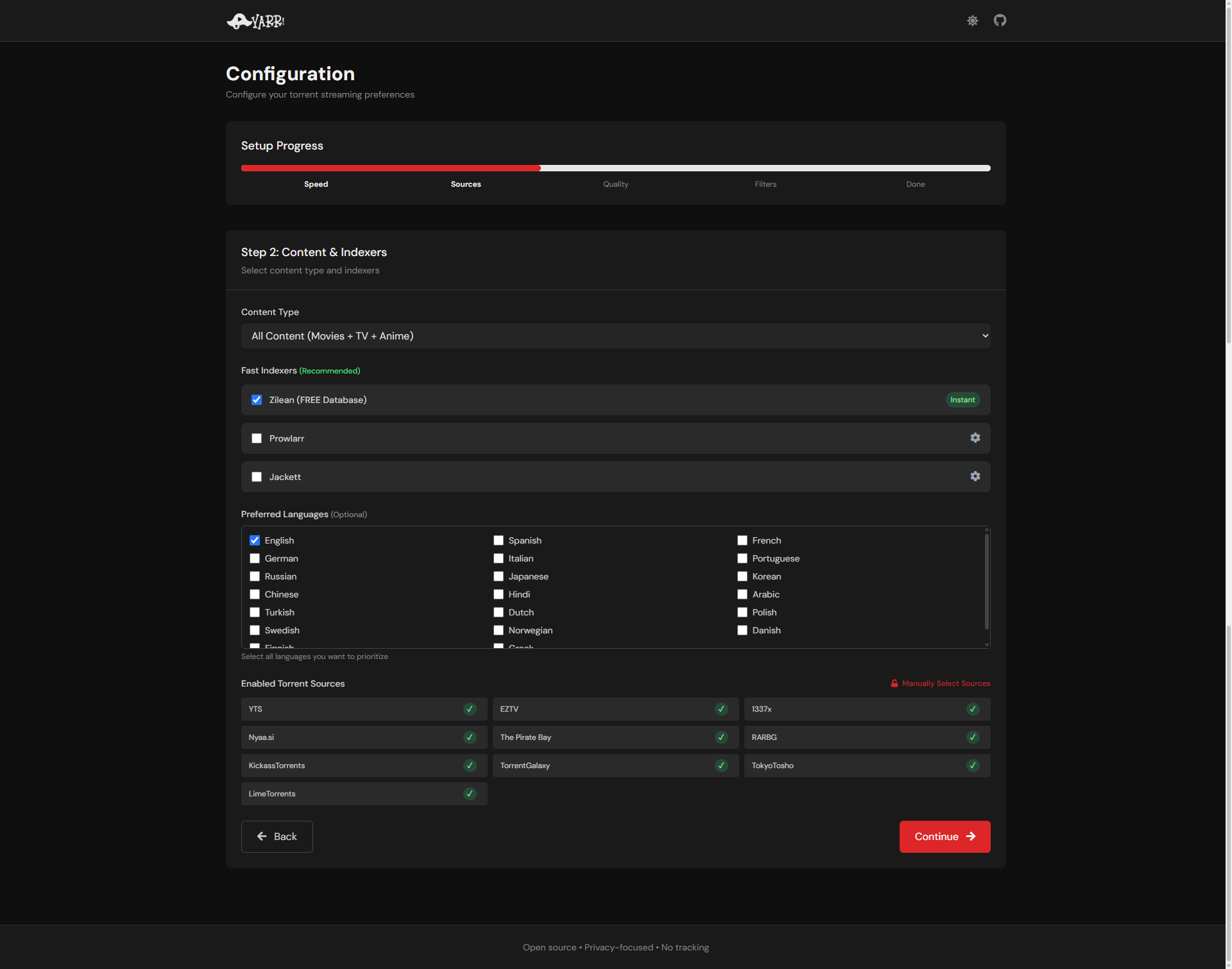Click the YTS source checkmark icon
The height and width of the screenshot is (969, 1232).
[x=470, y=709]
